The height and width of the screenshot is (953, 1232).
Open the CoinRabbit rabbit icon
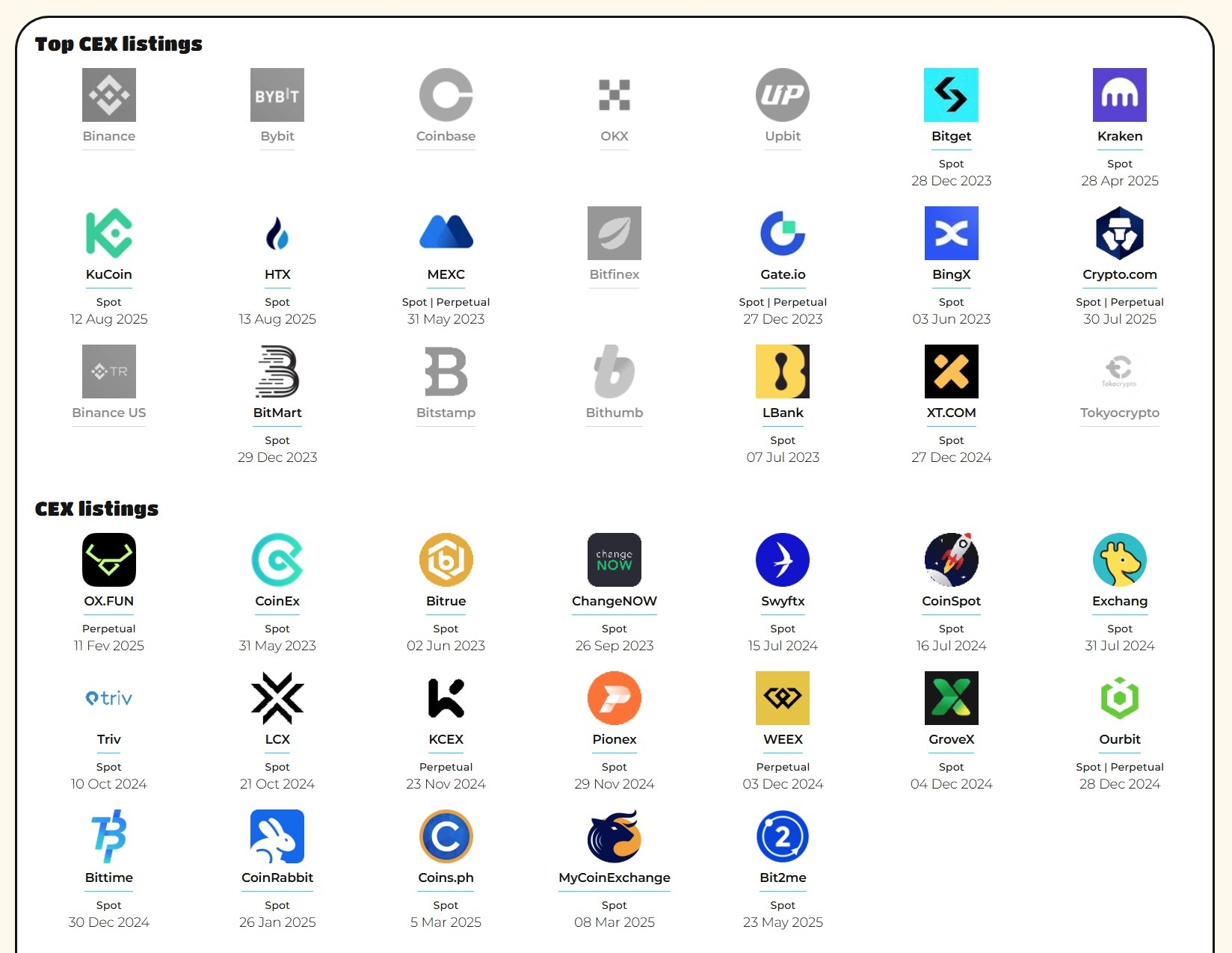click(277, 836)
